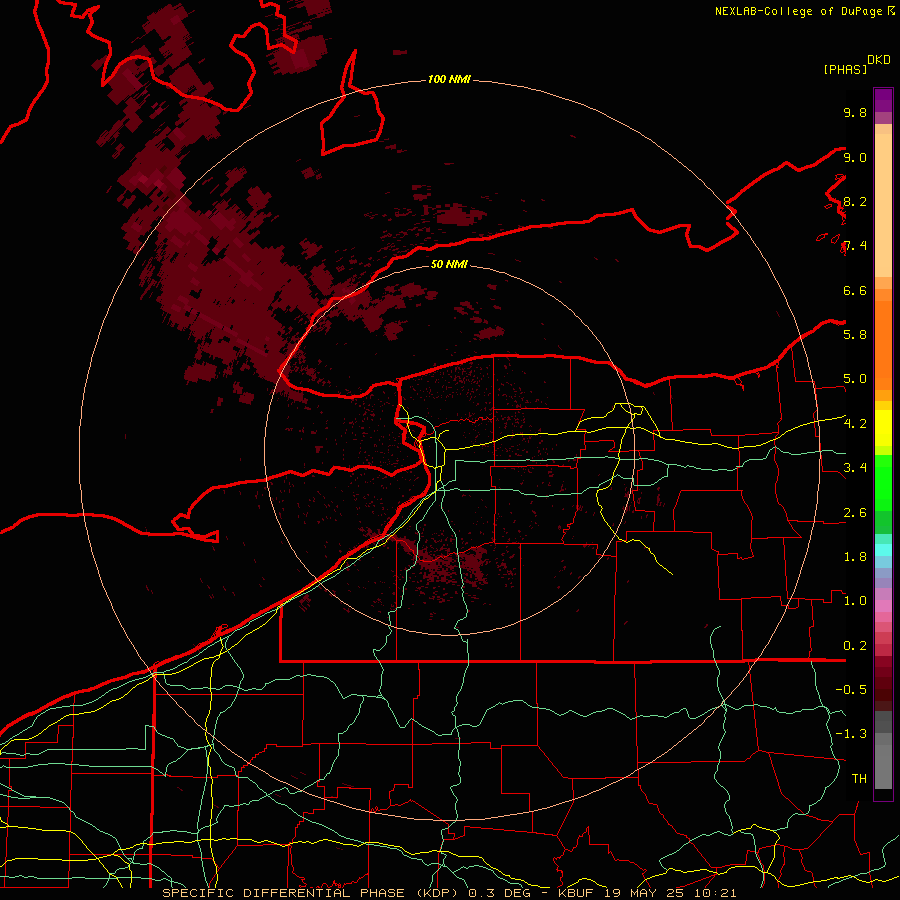Click the '50 NMI' range ring label

pos(449,265)
